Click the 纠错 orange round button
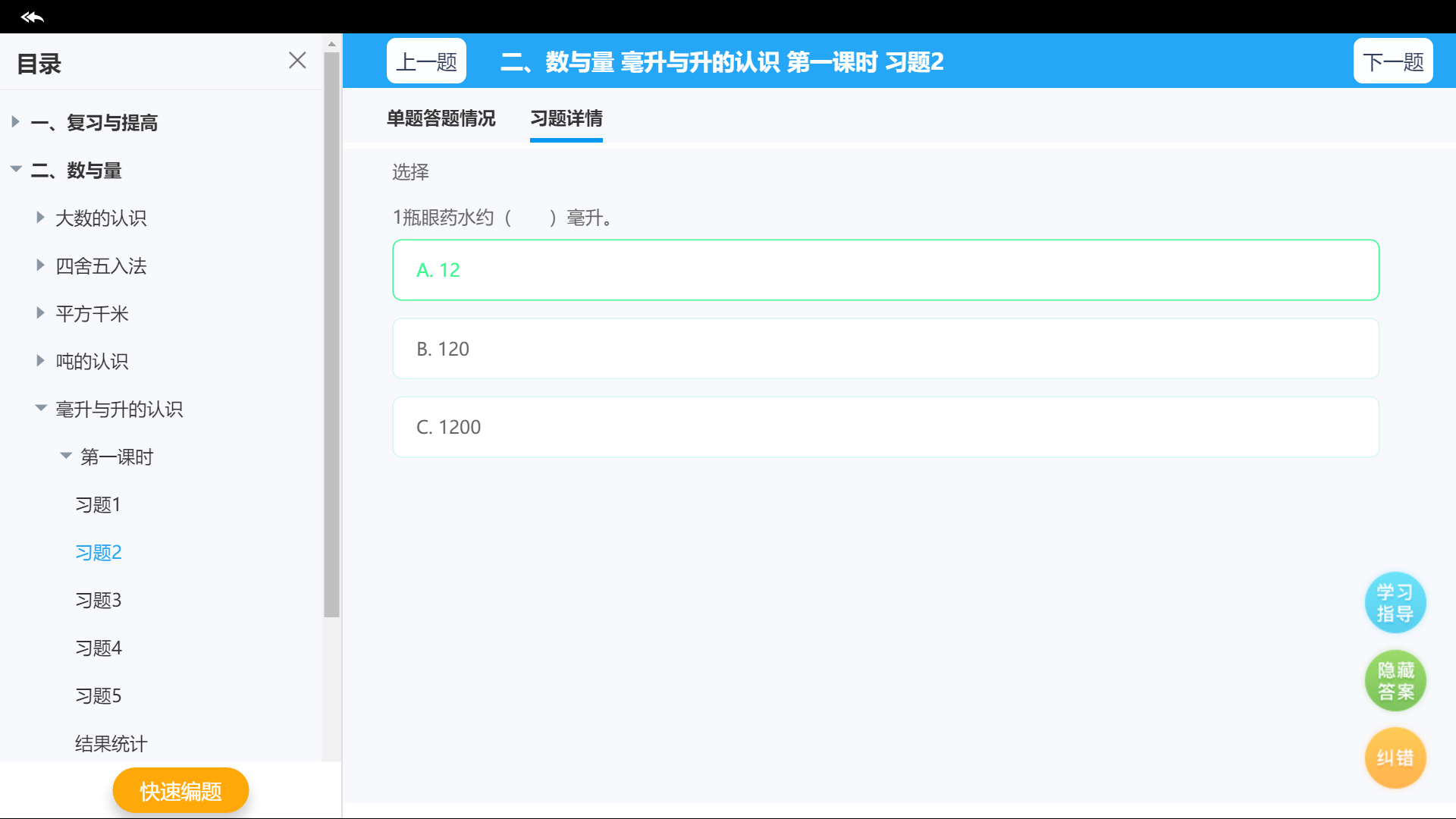 (1395, 758)
